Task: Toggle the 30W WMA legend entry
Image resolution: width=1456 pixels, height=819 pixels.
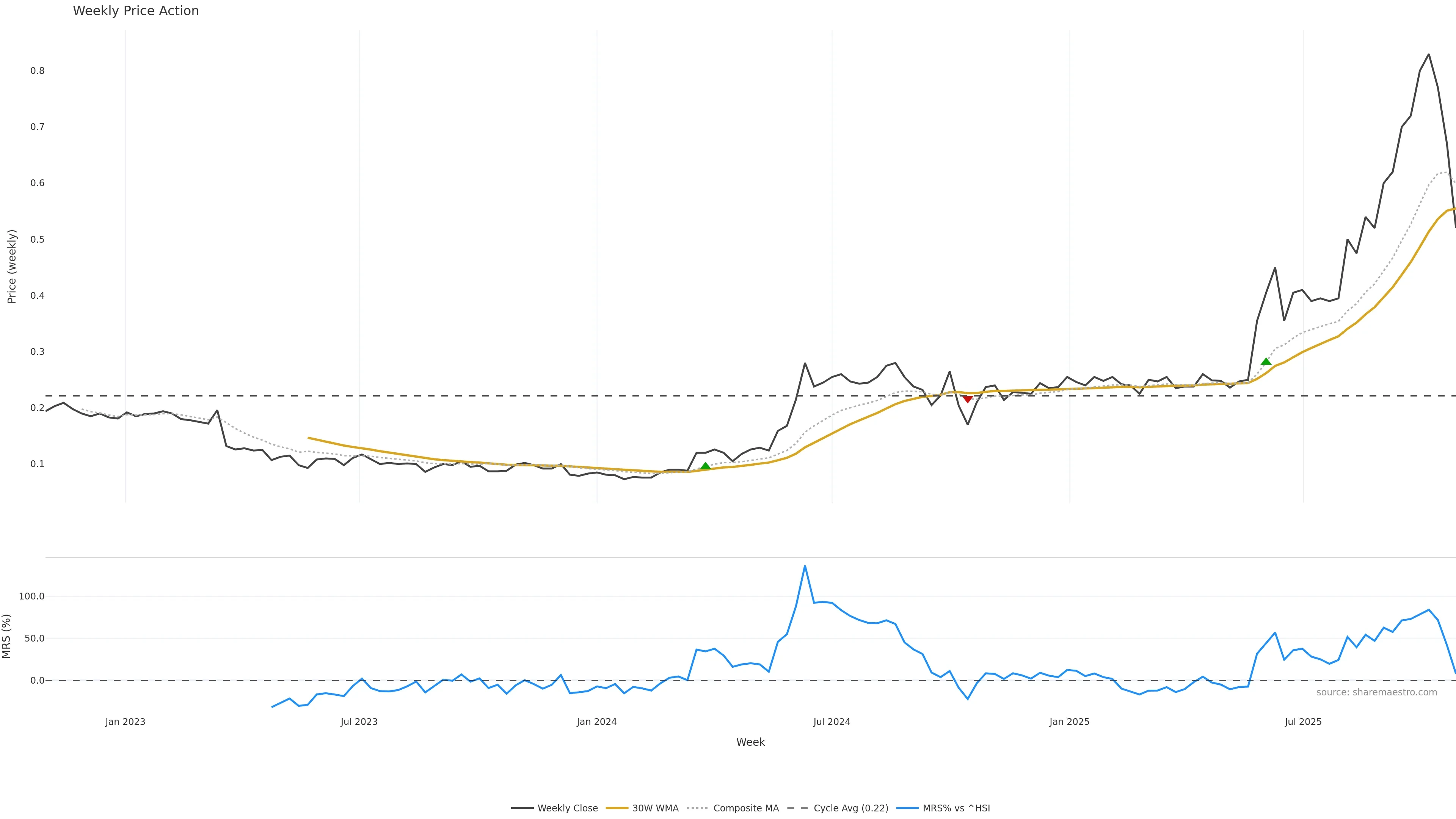Action: click(655, 808)
